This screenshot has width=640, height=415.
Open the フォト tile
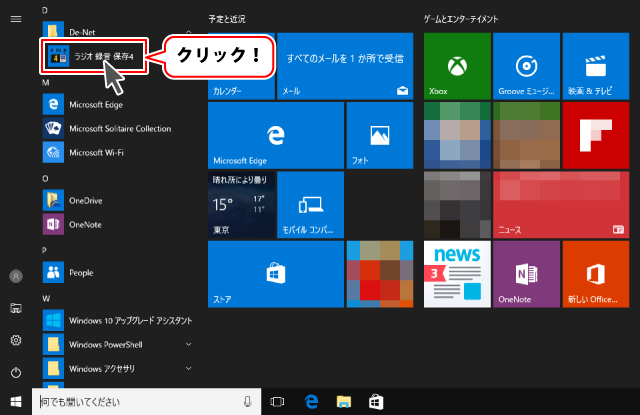click(x=380, y=135)
